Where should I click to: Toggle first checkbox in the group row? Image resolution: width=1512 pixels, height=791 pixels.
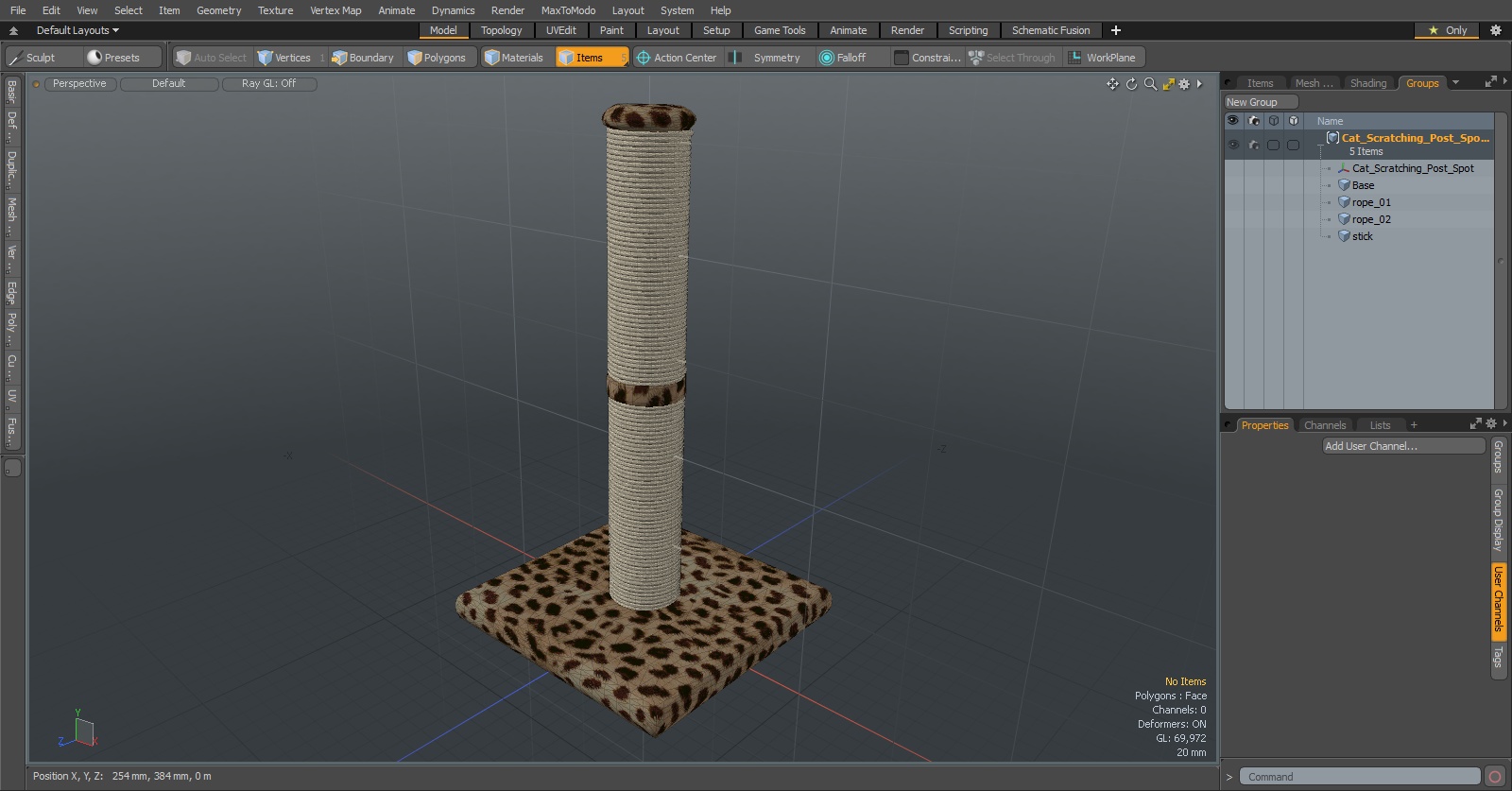tap(1273, 145)
